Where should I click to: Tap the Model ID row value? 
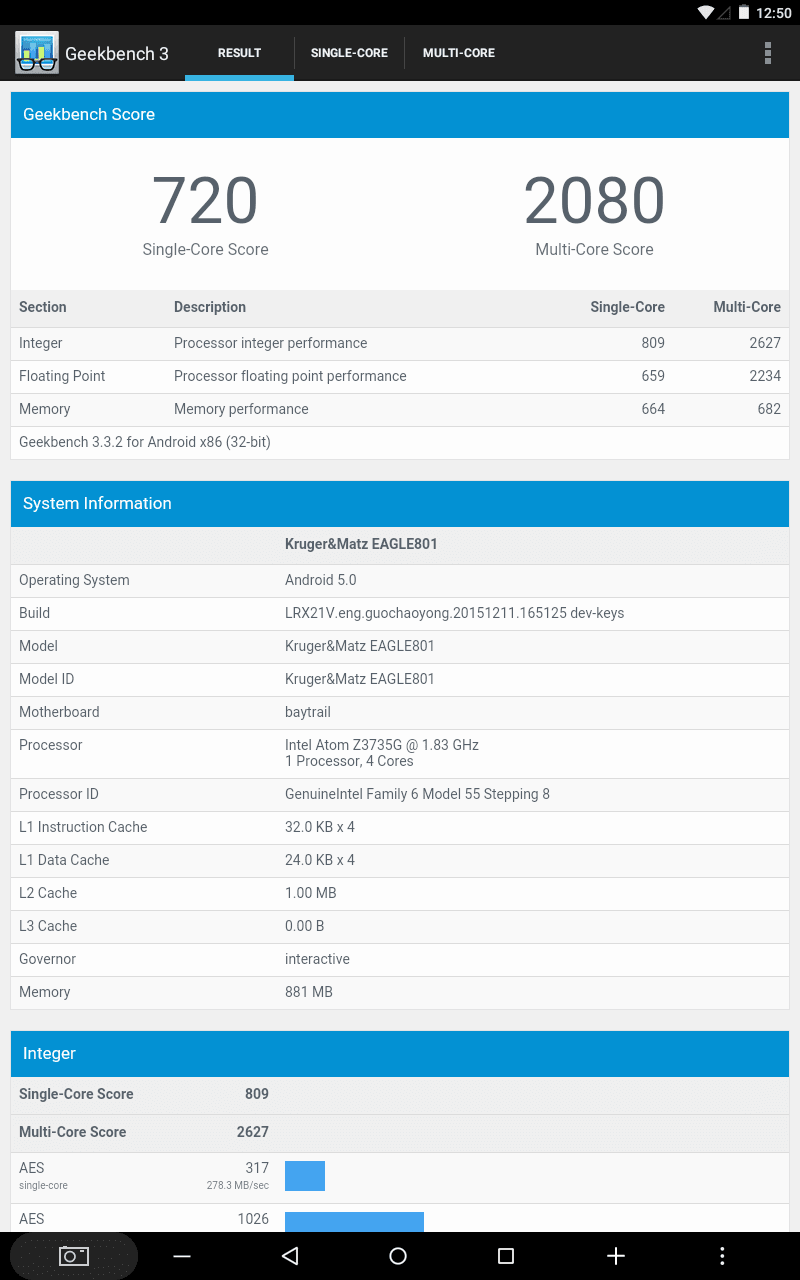pyautogui.click(x=360, y=679)
